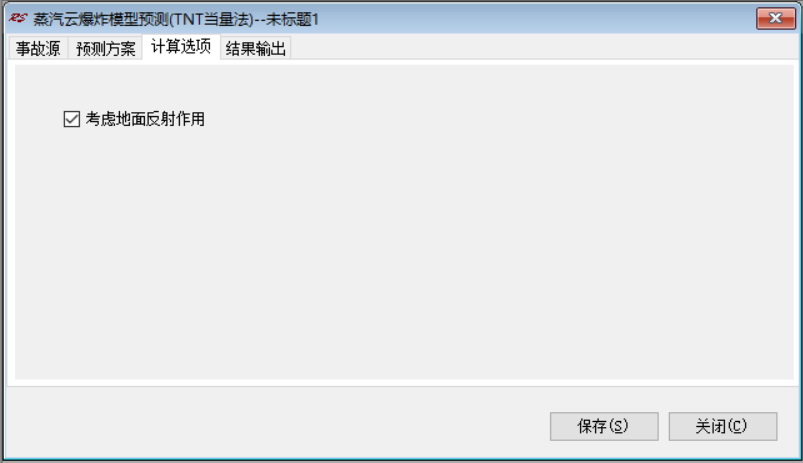
Task: Click the 考虑地面反射作用 label text
Action: click(145, 119)
